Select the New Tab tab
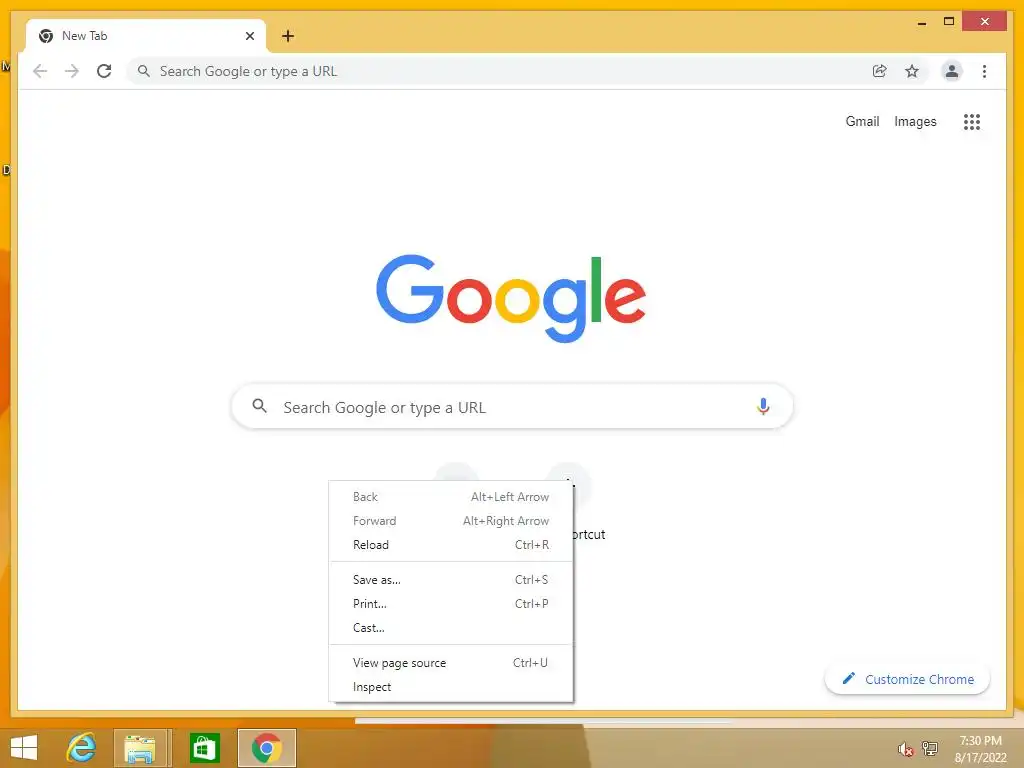Viewport: 1024px width, 768px height. click(x=146, y=36)
